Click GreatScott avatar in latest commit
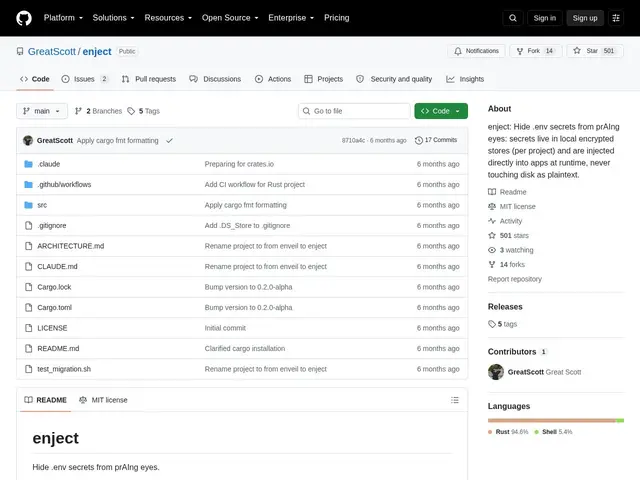Viewport: 640px width, 480px height. pyautogui.click(x=28, y=140)
